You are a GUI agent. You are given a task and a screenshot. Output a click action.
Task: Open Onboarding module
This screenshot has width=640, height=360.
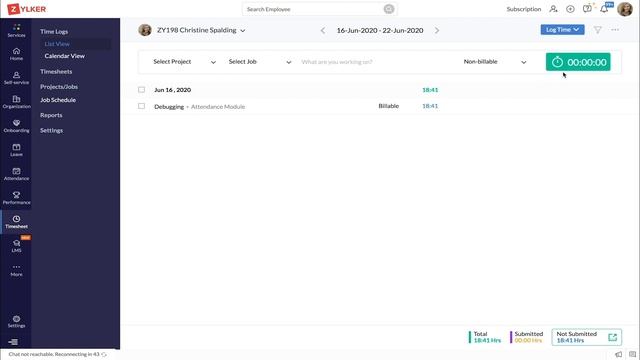point(16,126)
